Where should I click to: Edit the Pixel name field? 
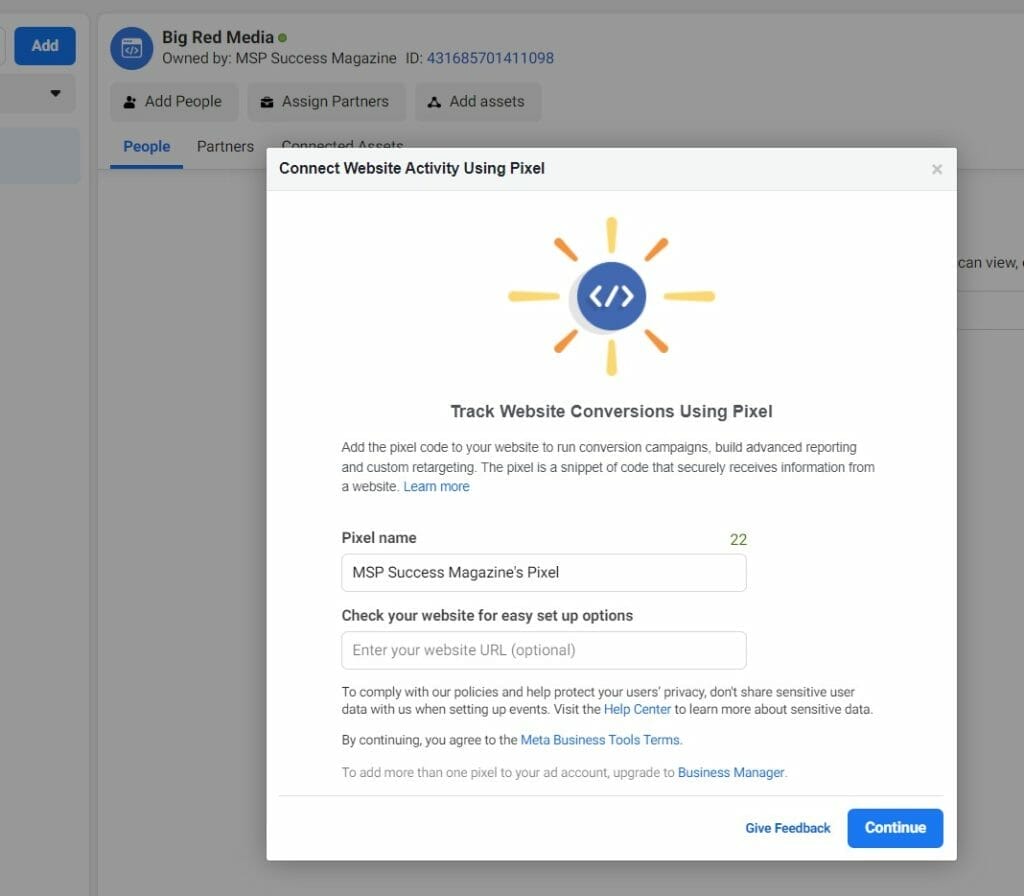point(543,573)
